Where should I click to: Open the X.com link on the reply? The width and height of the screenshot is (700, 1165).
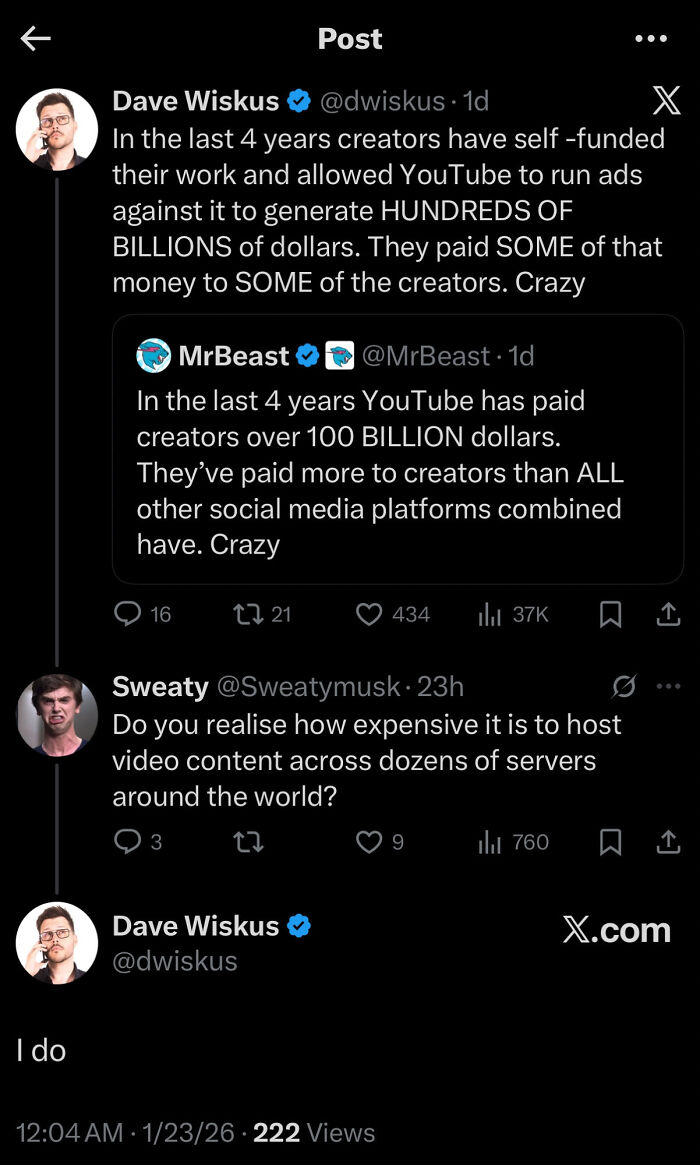pyautogui.click(x=617, y=930)
